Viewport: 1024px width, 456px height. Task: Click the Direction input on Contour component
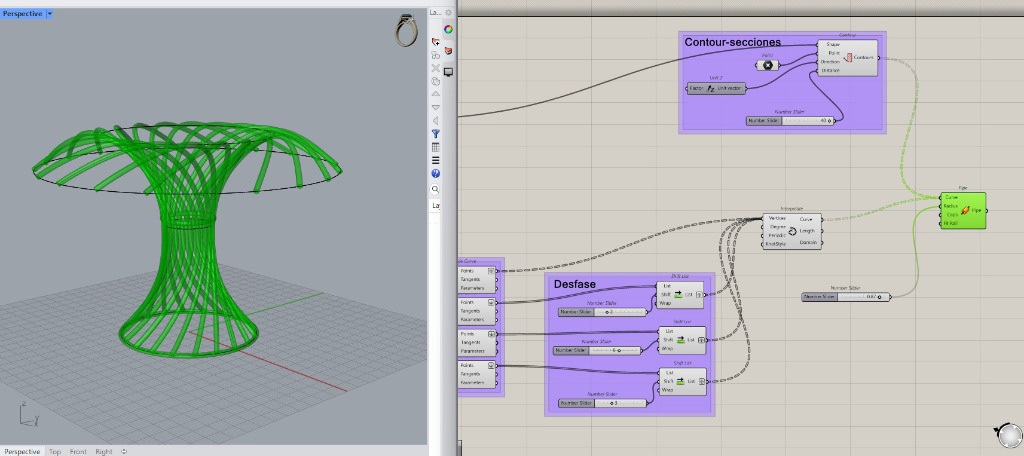coord(831,61)
